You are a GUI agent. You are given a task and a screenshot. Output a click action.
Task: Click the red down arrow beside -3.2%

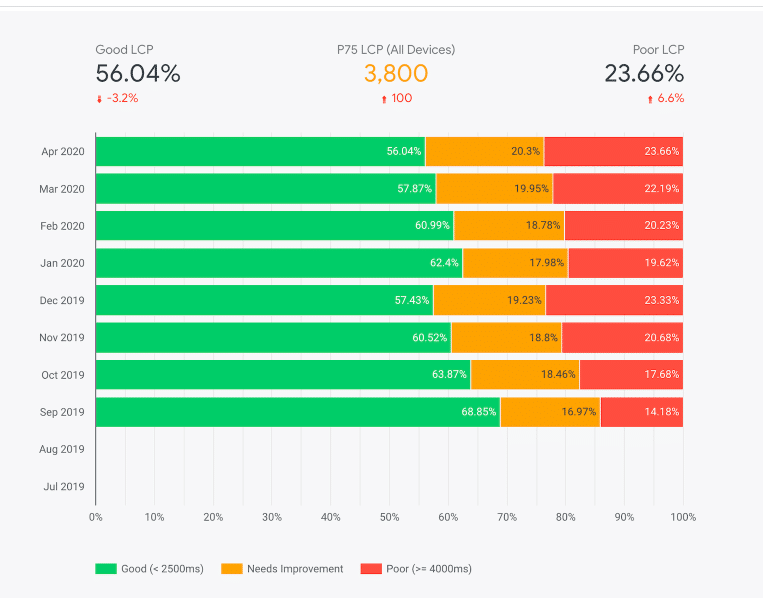(x=99, y=99)
